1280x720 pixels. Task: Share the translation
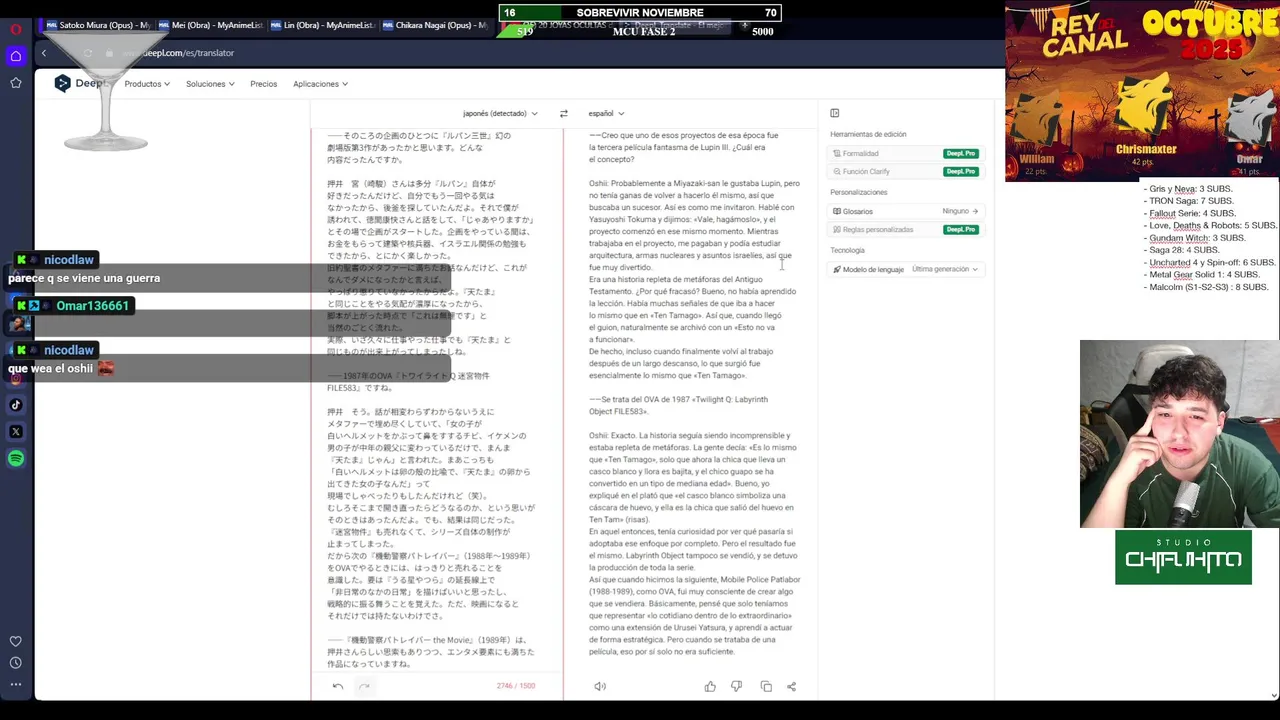791,686
